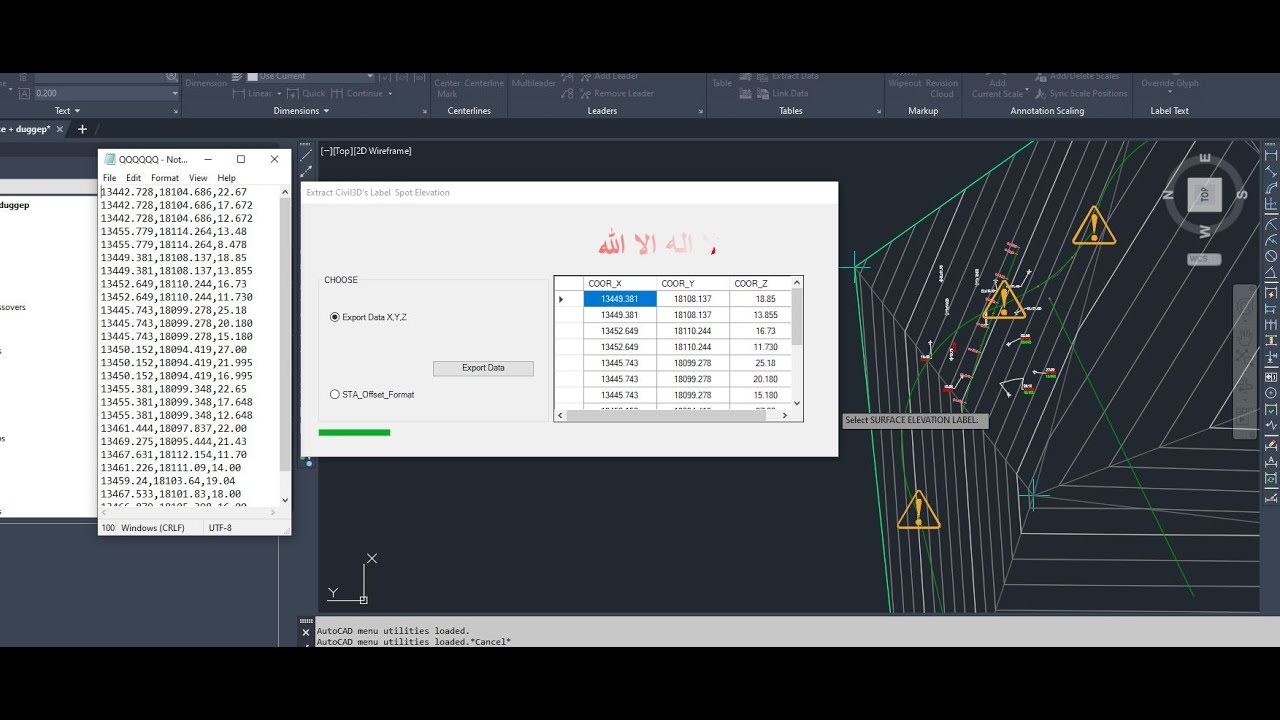The width and height of the screenshot is (1280, 720).
Task: Click the Dimension Update icon
Action: pos(1271,477)
